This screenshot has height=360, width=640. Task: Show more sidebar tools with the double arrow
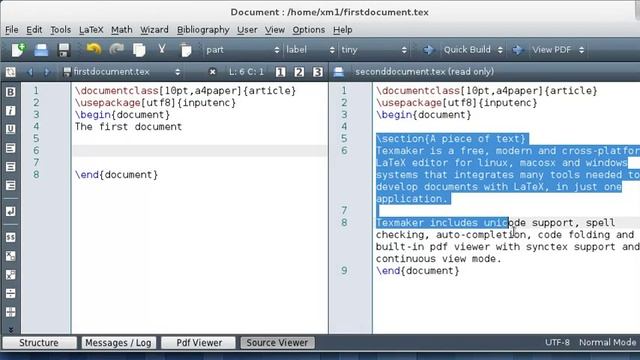[11, 329]
